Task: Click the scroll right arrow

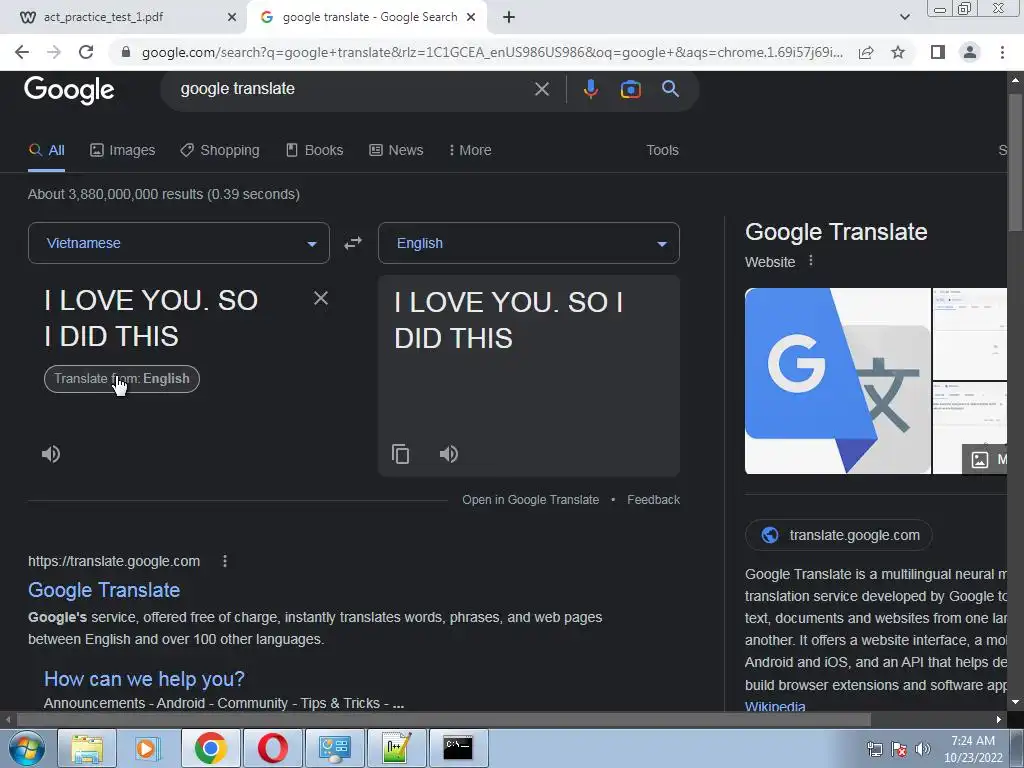Action: [999, 720]
